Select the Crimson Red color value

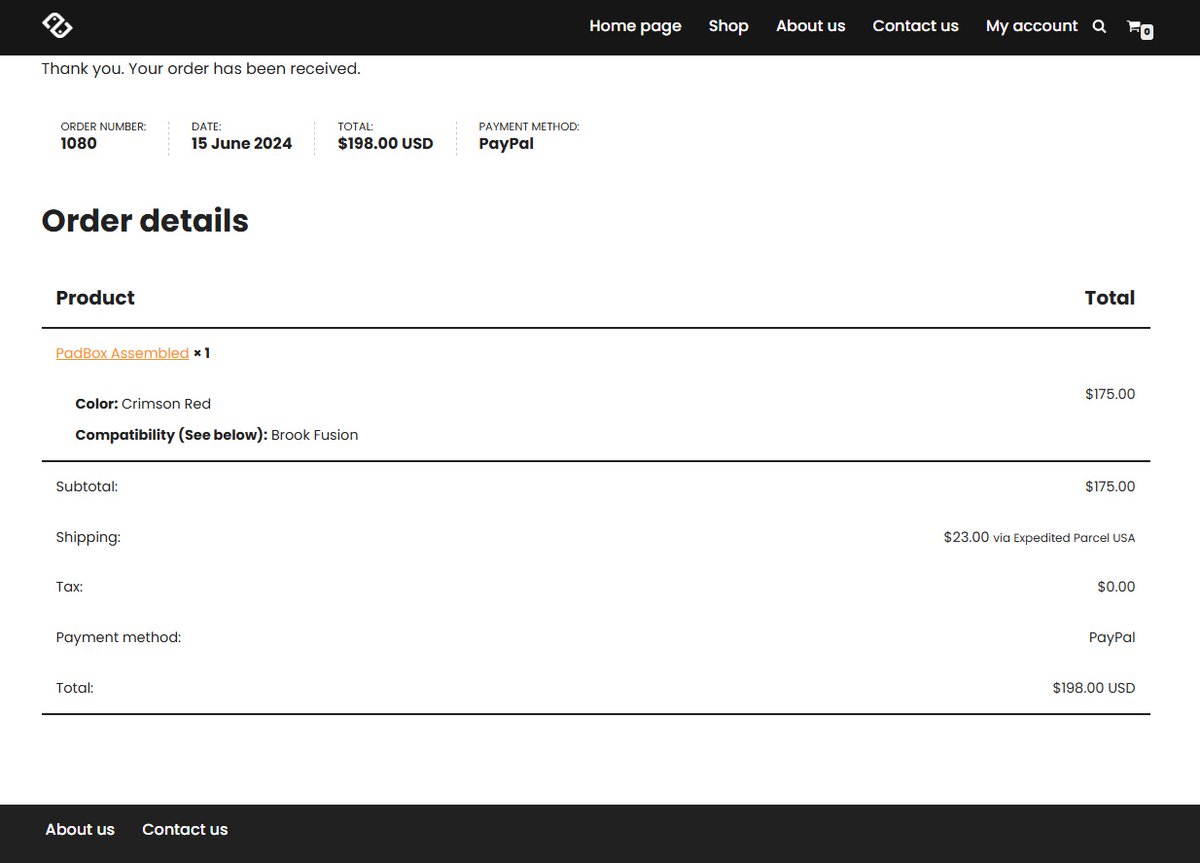click(x=166, y=404)
